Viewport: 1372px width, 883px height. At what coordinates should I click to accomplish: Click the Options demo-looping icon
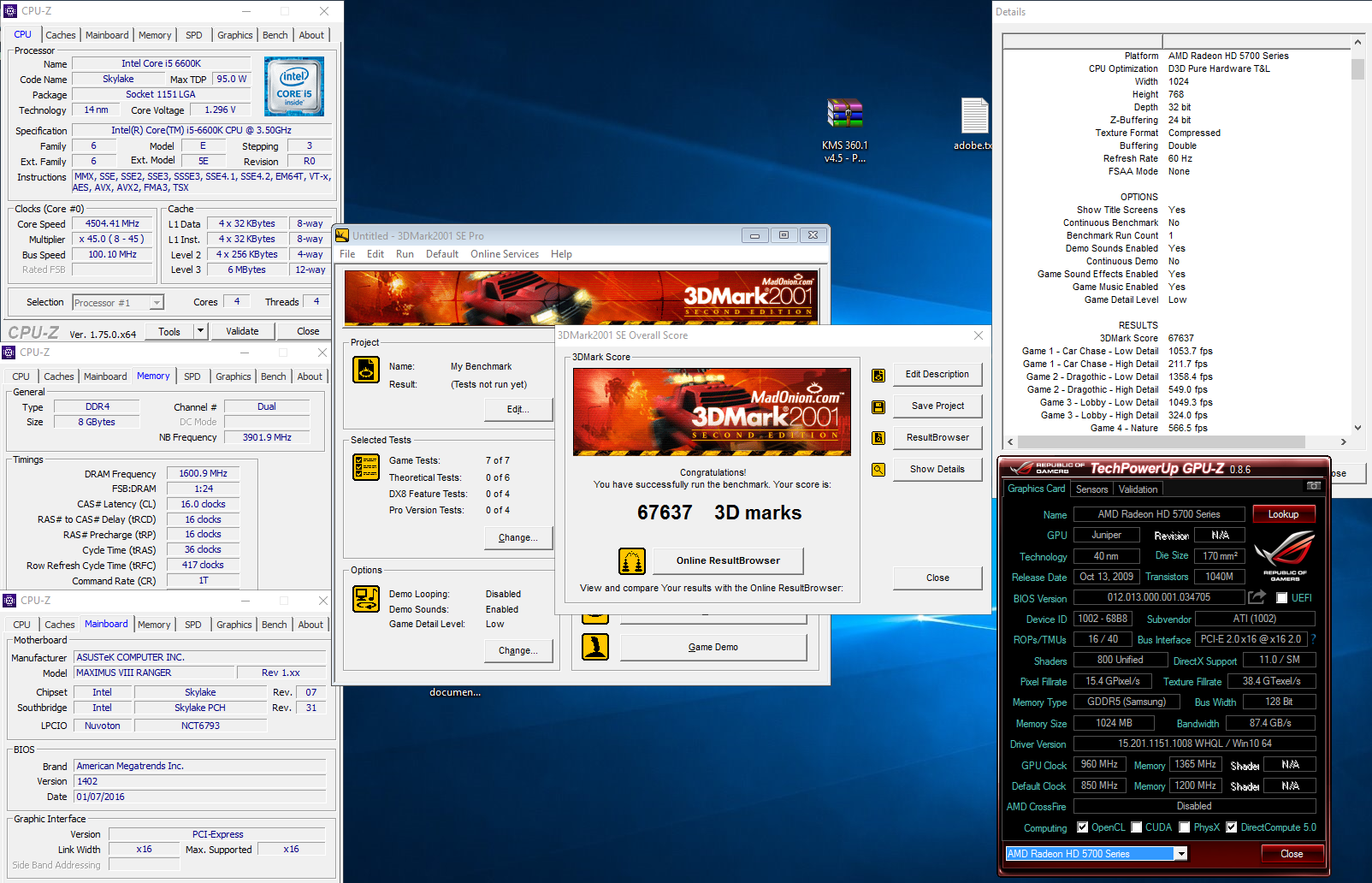click(x=366, y=599)
